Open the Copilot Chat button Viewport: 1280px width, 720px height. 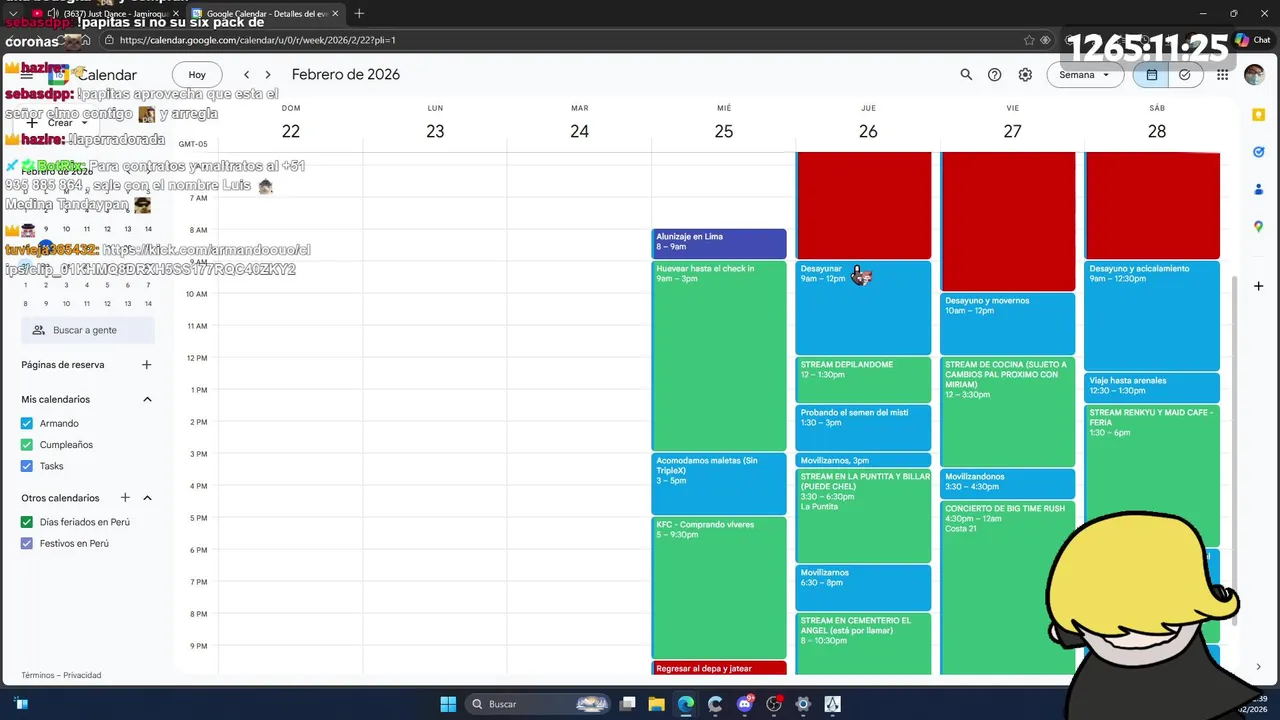(1252, 40)
